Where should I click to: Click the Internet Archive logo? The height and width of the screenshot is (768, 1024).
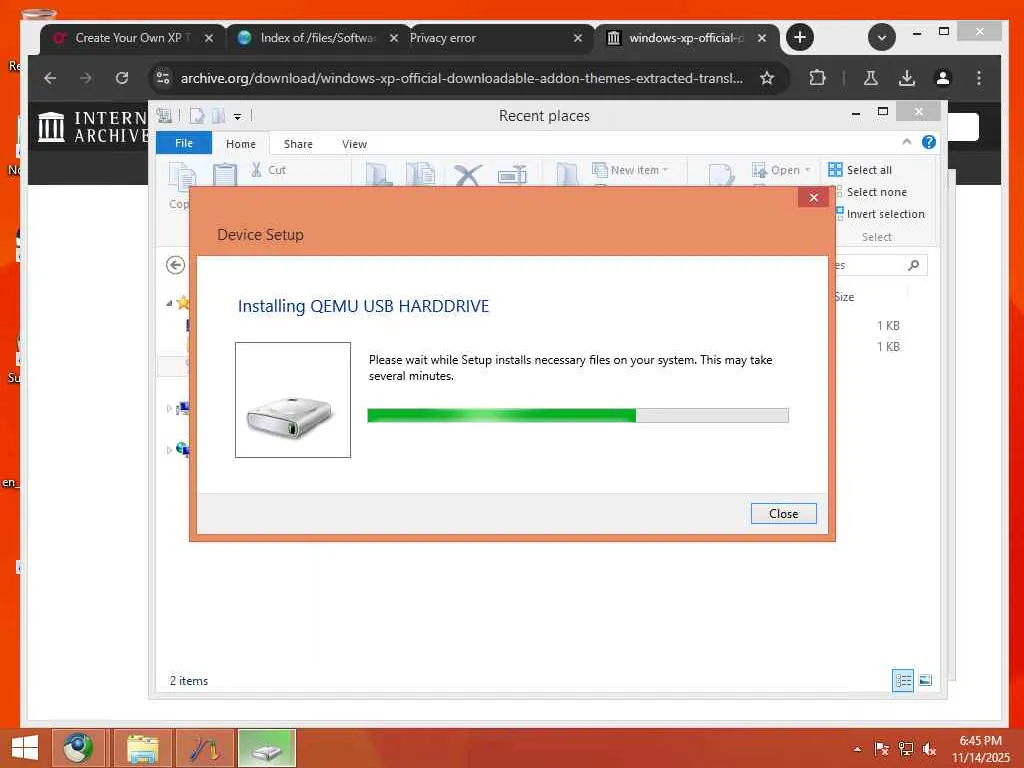click(92, 127)
